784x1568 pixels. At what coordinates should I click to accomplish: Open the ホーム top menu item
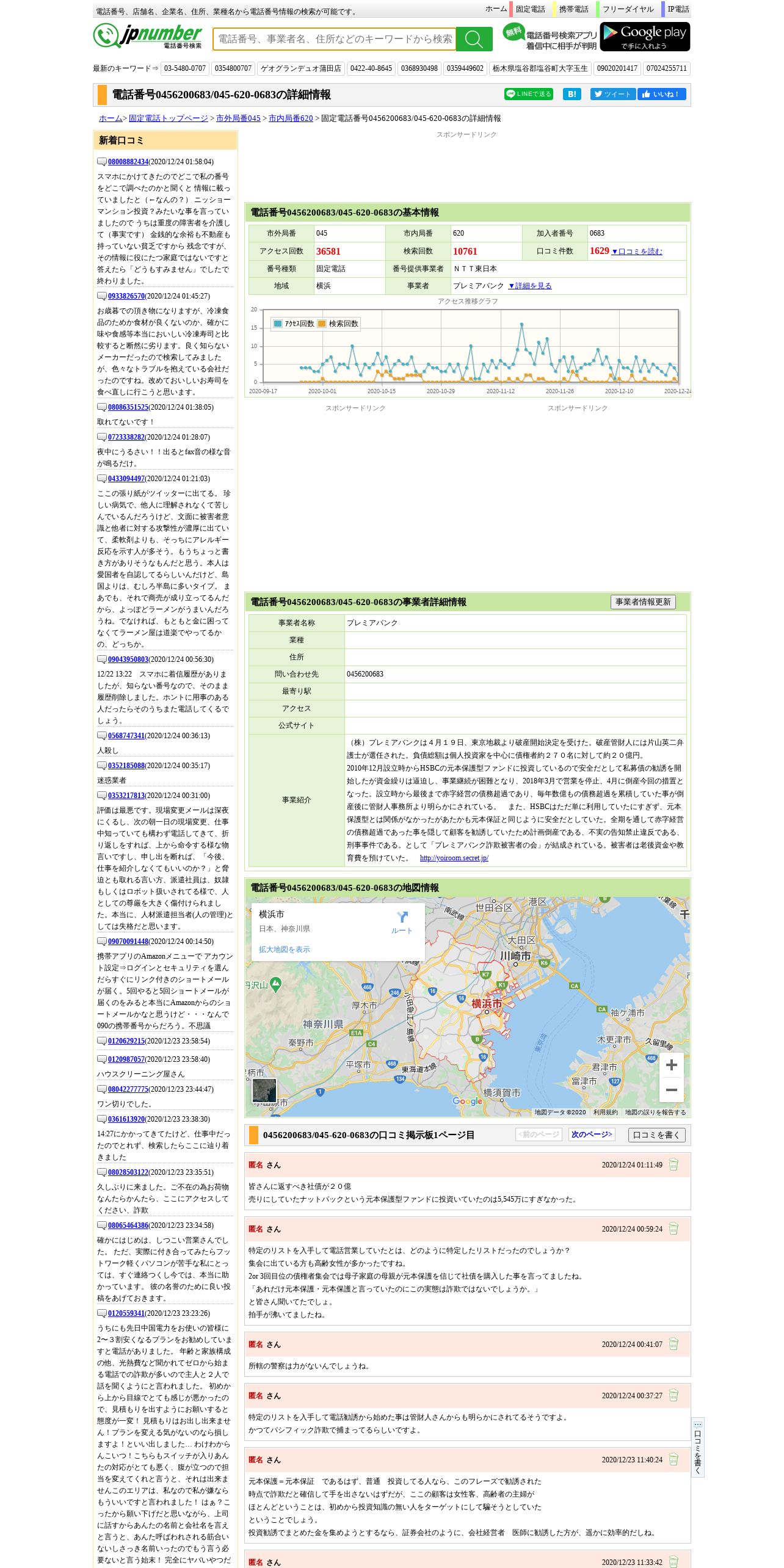click(x=496, y=9)
